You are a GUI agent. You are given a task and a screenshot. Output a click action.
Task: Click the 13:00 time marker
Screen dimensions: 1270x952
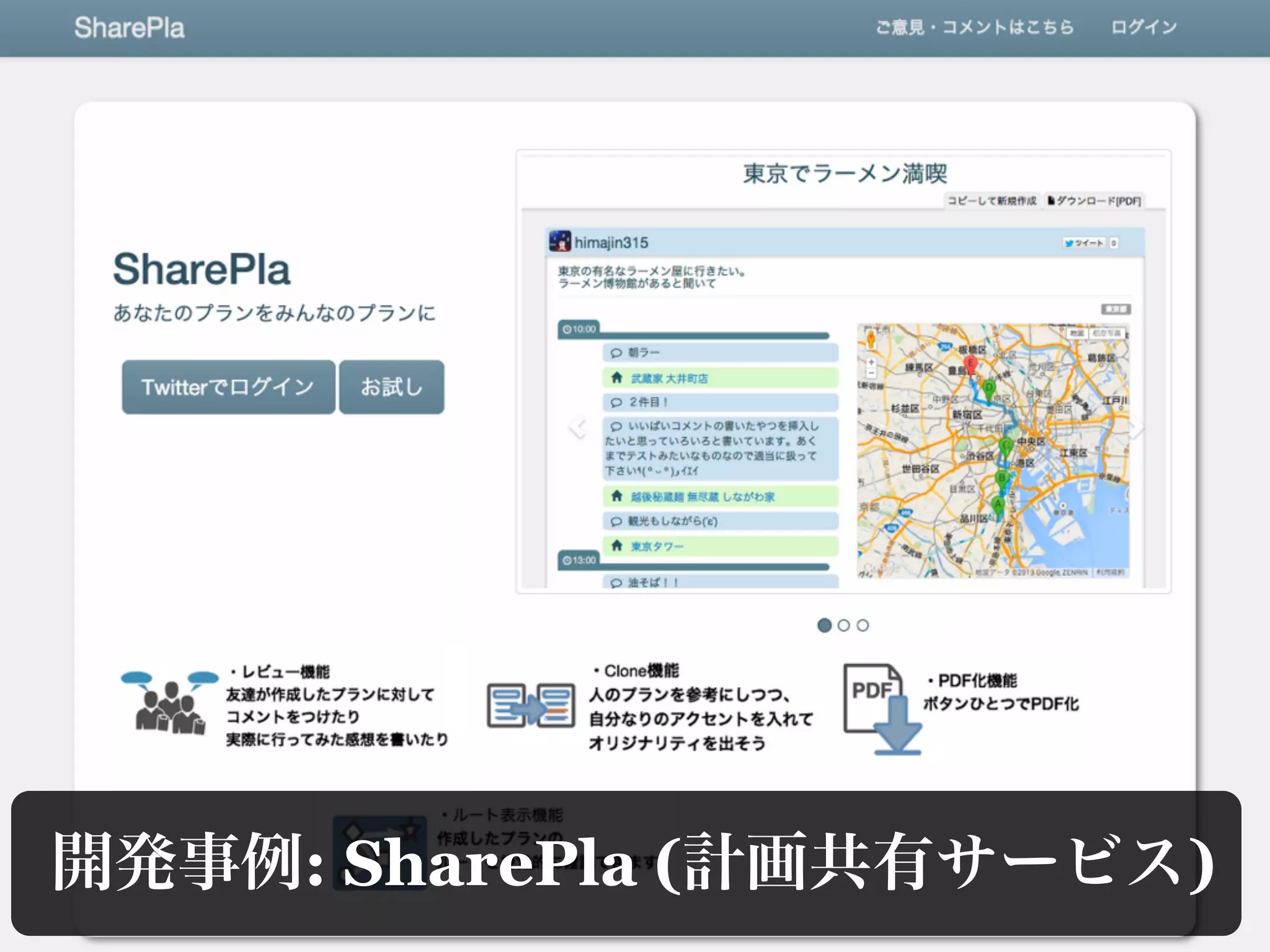(x=579, y=560)
